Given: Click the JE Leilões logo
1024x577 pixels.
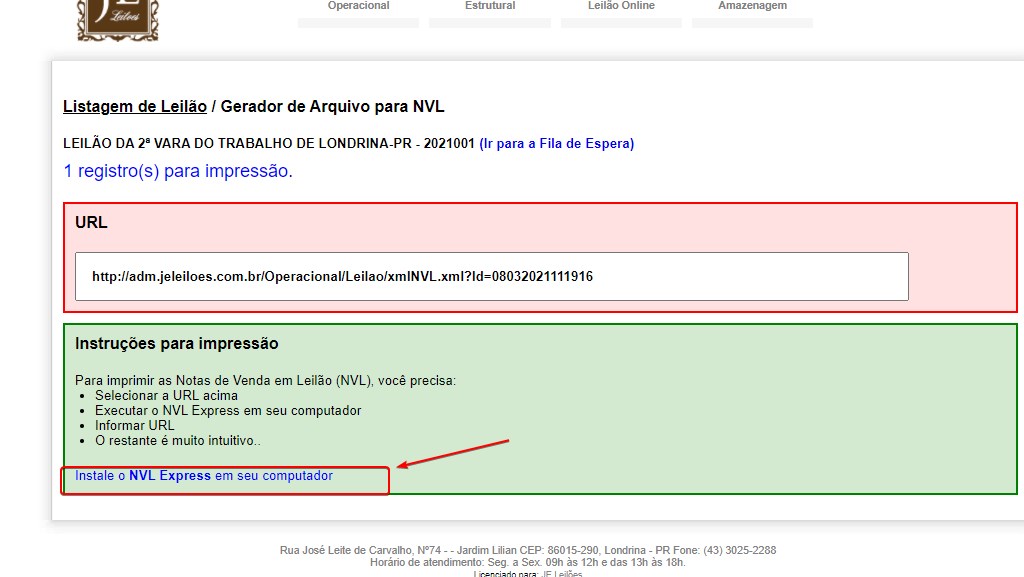Looking at the screenshot, I should tap(117, 19).
